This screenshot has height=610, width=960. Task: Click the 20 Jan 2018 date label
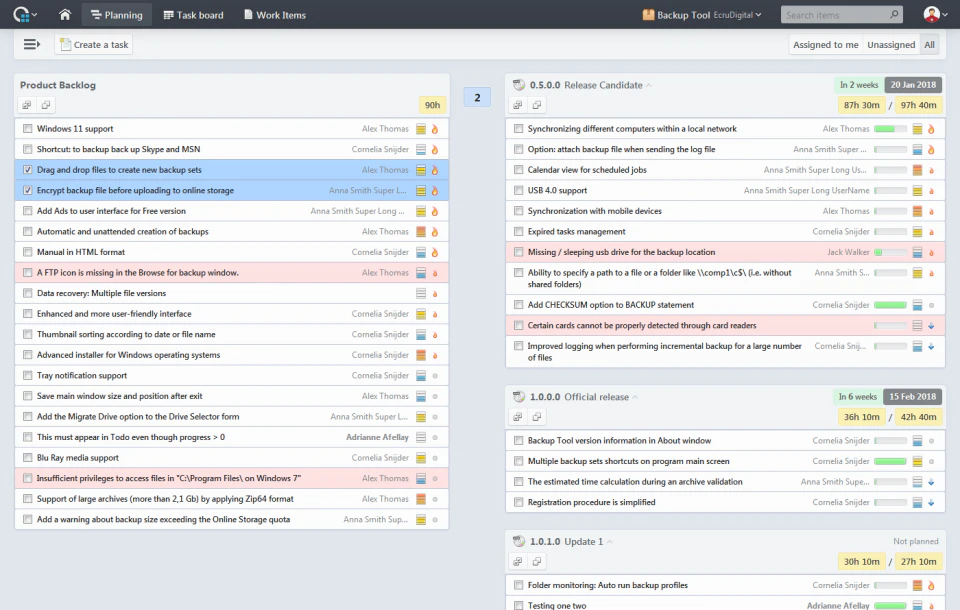[x=913, y=85]
